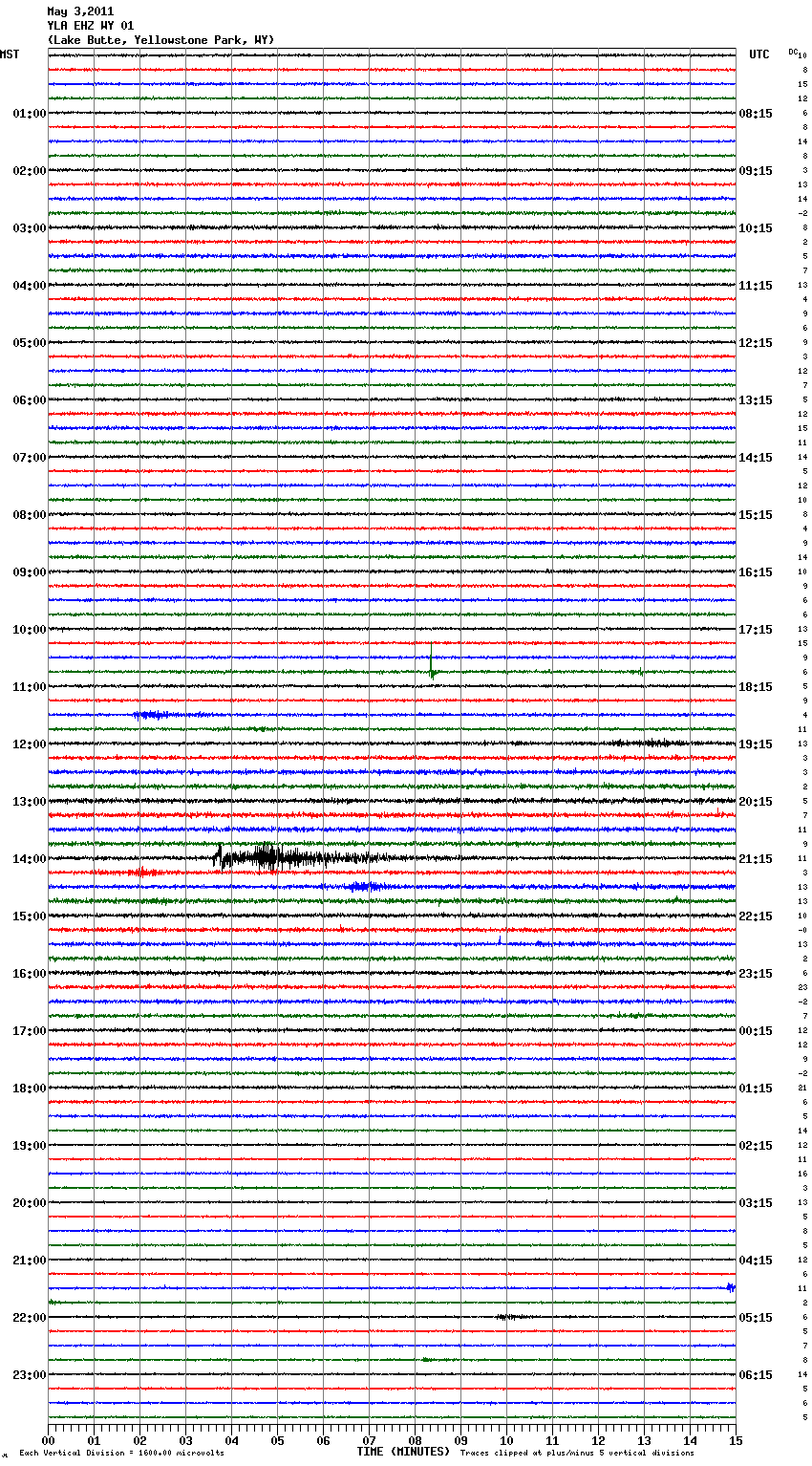This screenshot has height=1466, width=812.
Task: Select the 13:00 MST time label
Action: 30,802
